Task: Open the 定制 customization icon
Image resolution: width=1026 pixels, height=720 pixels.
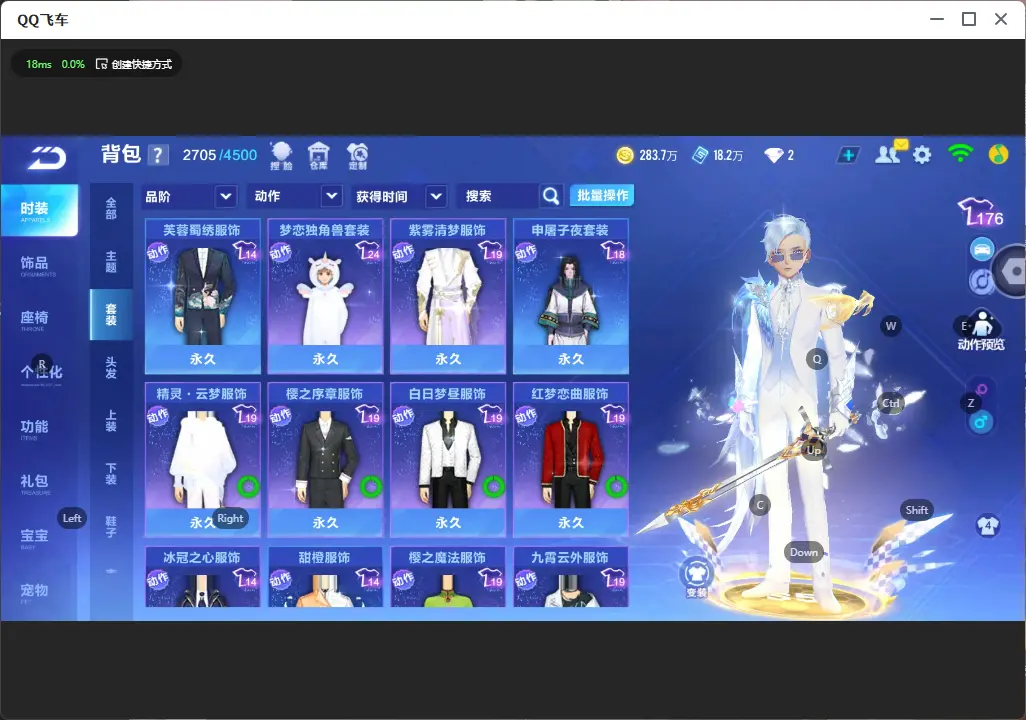Action: [357, 156]
